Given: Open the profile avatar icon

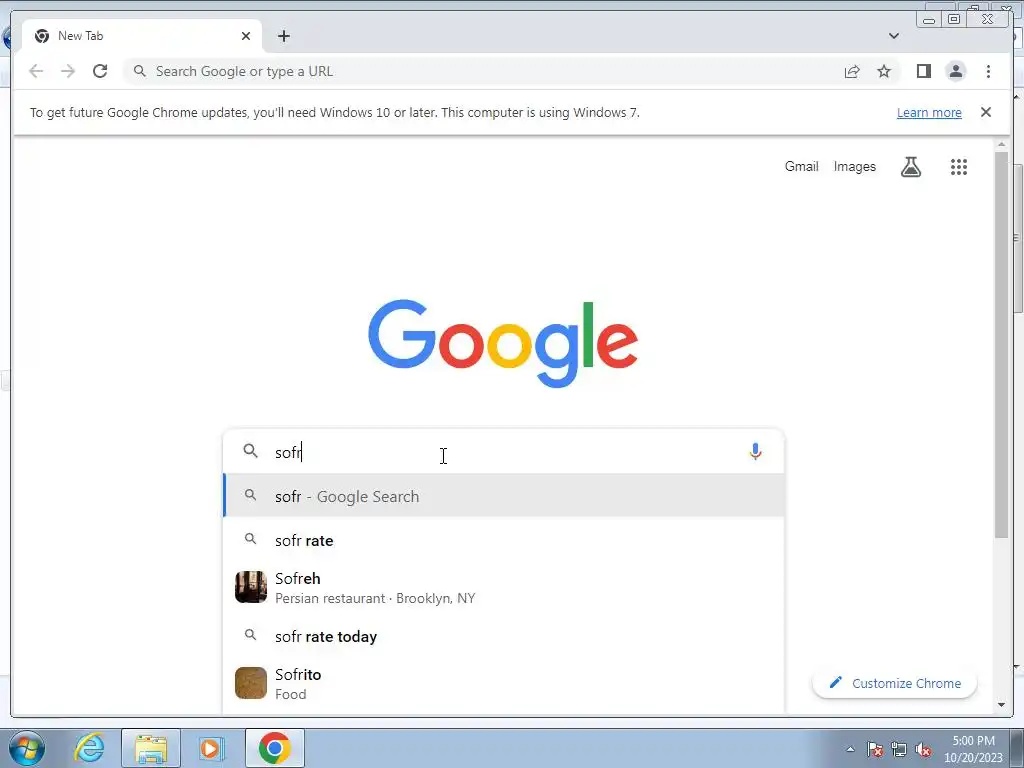Looking at the screenshot, I should 955,71.
